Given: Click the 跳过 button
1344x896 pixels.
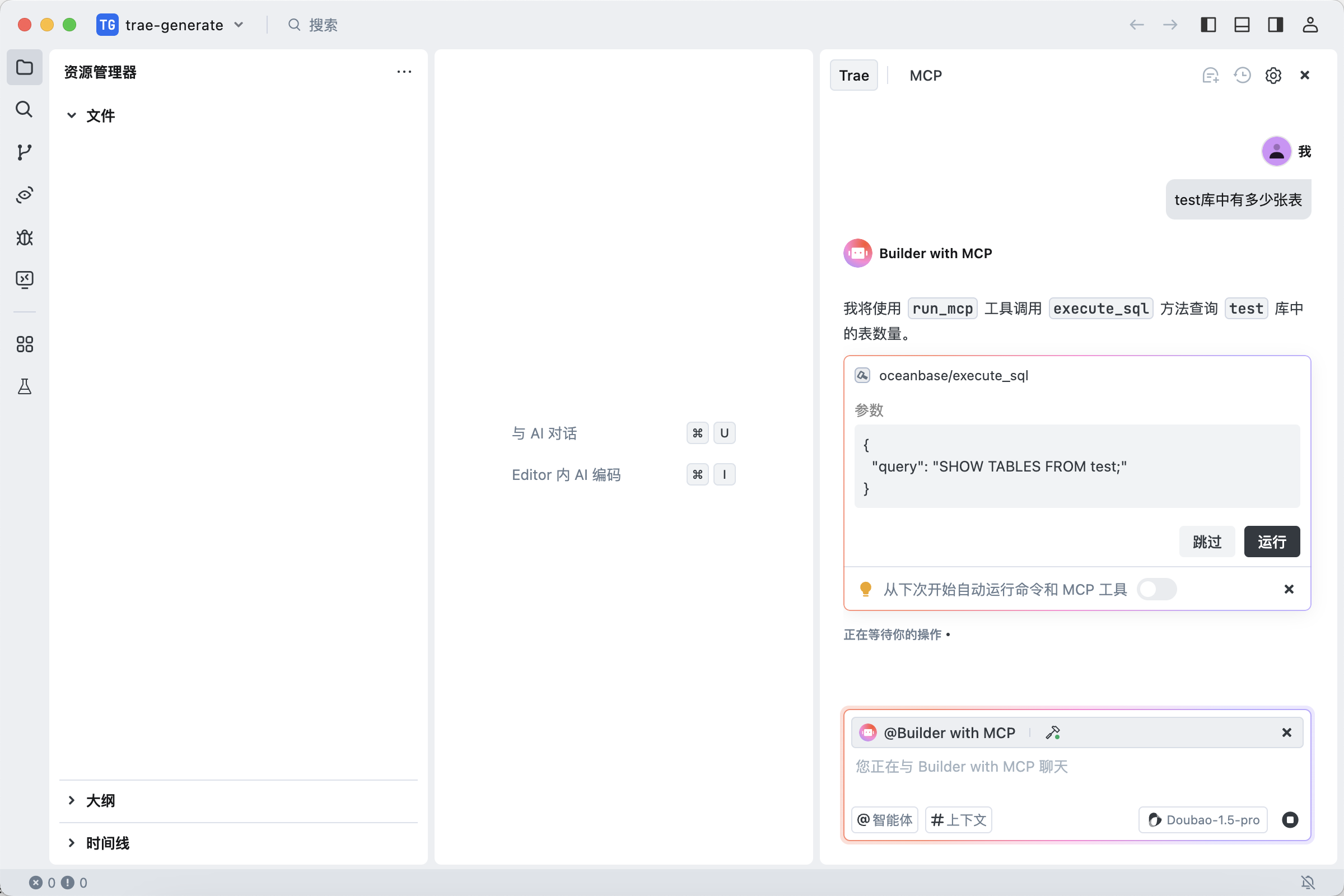Looking at the screenshot, I should (x=1207, y=541).
